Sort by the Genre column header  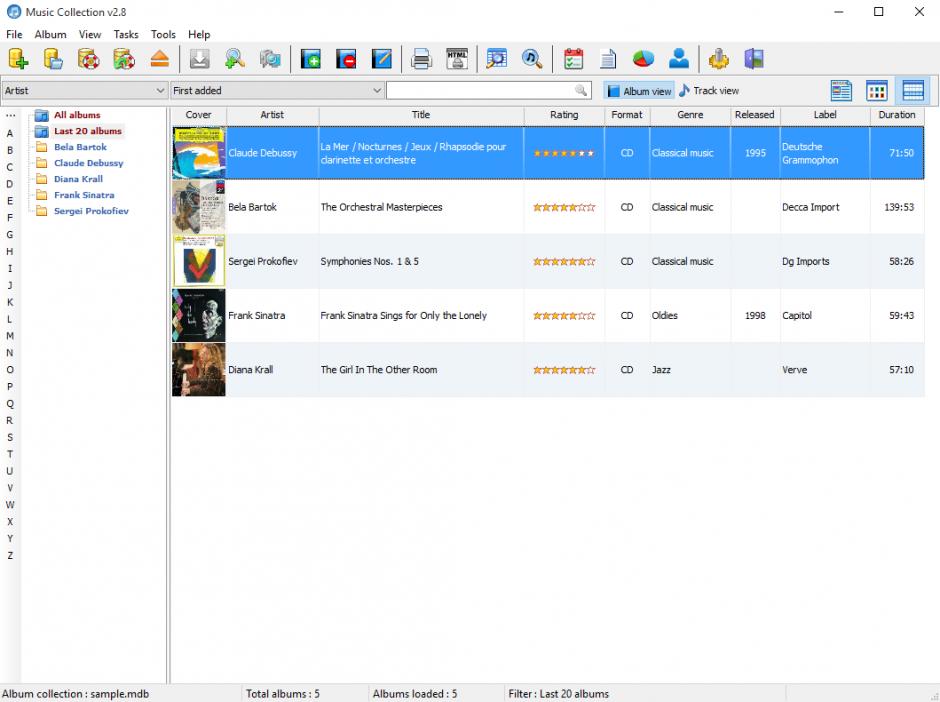[690, 115]
